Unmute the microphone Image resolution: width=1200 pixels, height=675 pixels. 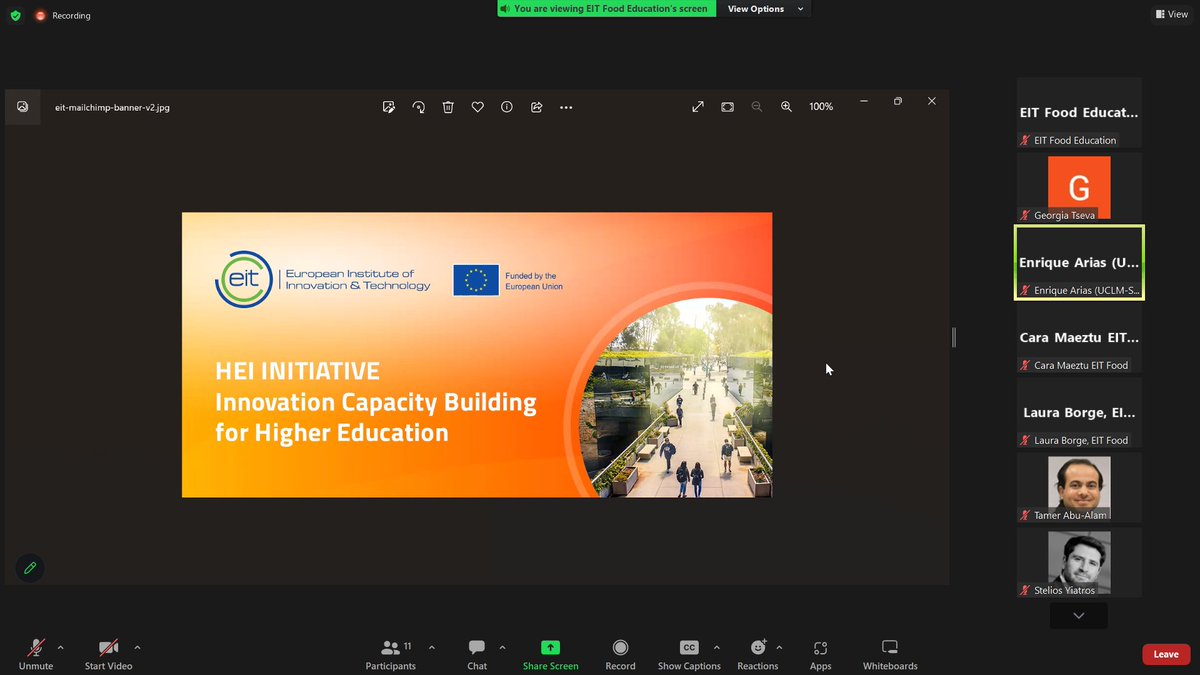pyautogui.click(x=36, y=654)
